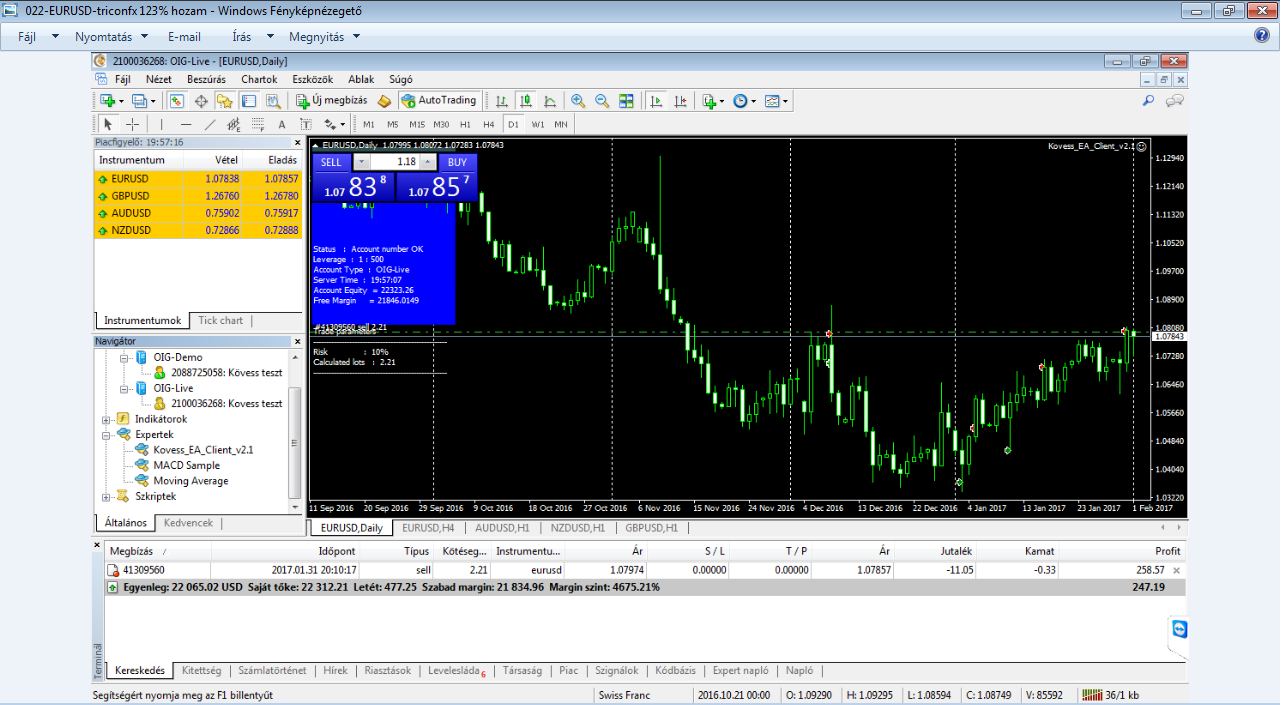Click the Új megbízás new order button
The width and height of the screenshot is (1282, 705).
332,101
